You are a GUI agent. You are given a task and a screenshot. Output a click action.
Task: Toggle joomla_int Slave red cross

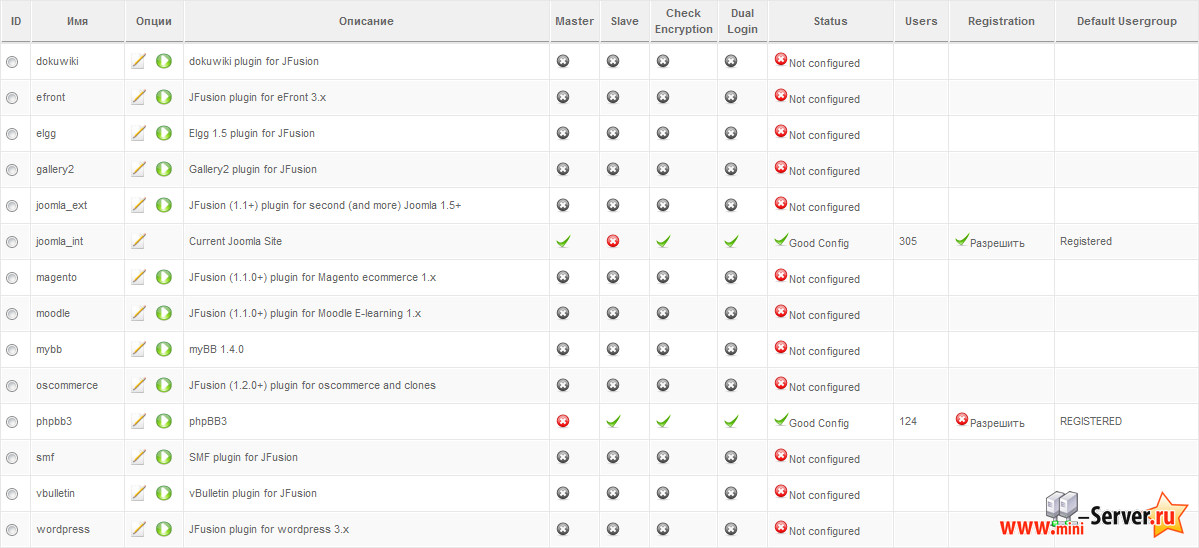pos(612,241)
